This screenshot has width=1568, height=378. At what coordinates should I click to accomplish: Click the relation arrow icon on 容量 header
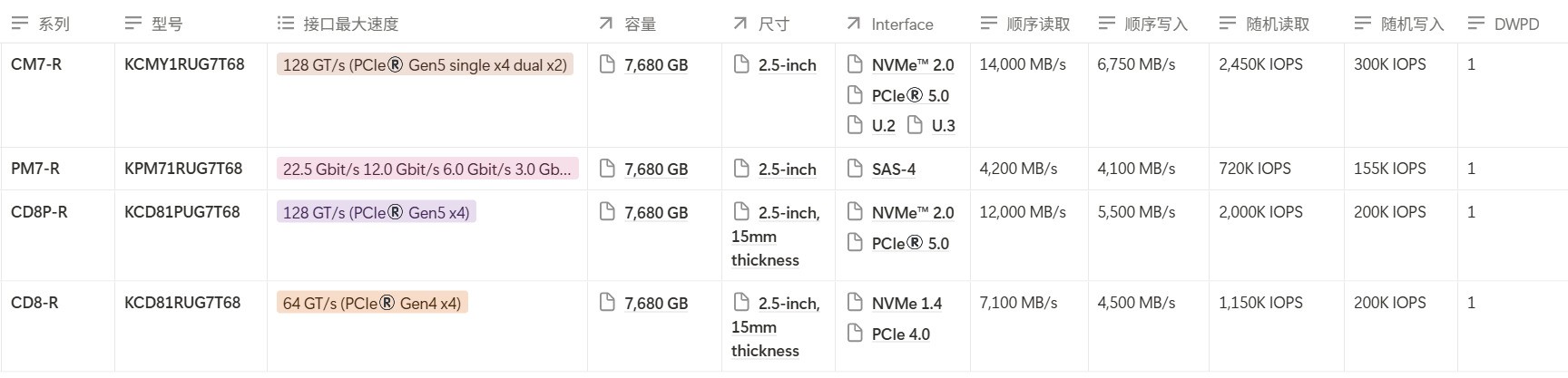pyautogui.click(x=606, y=24)
